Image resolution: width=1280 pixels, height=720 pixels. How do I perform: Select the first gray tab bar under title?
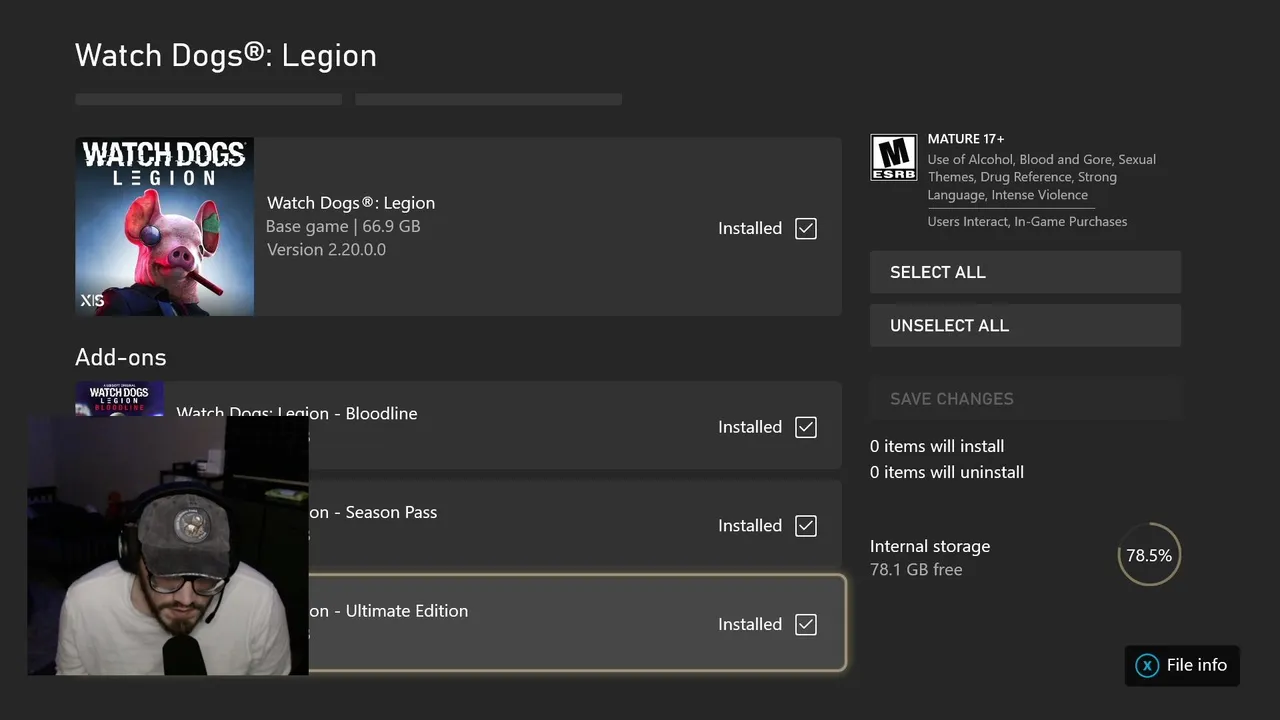click(208, 99)
